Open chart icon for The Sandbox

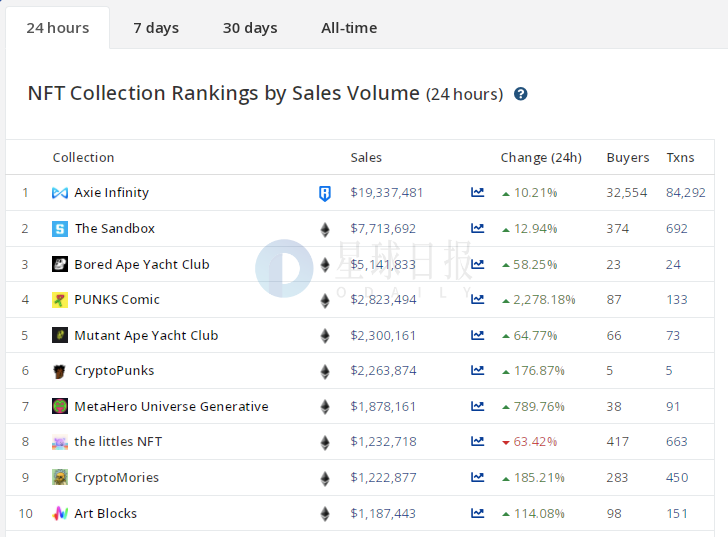coord(477,228)
